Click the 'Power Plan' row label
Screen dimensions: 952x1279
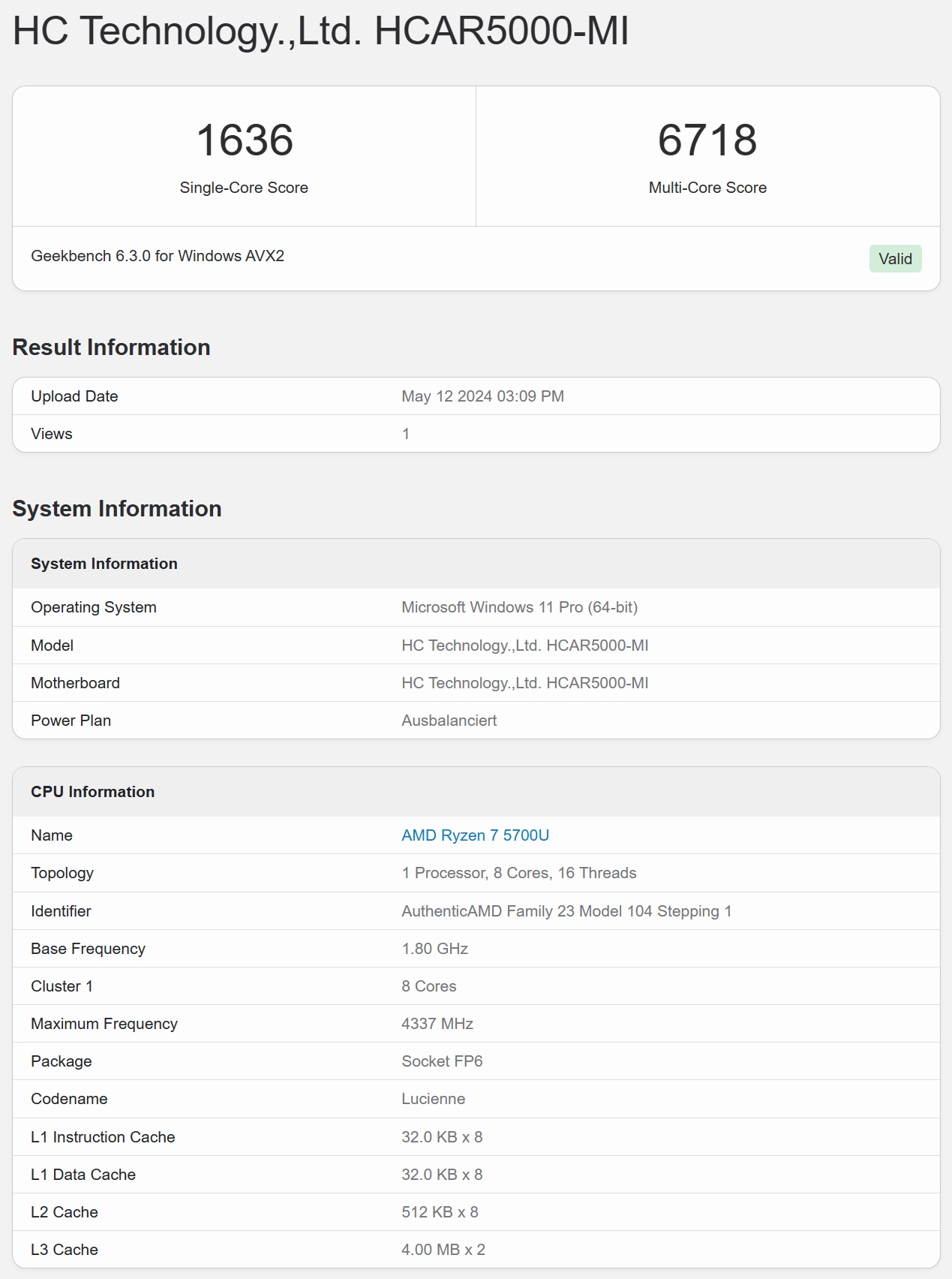[71, 721]
